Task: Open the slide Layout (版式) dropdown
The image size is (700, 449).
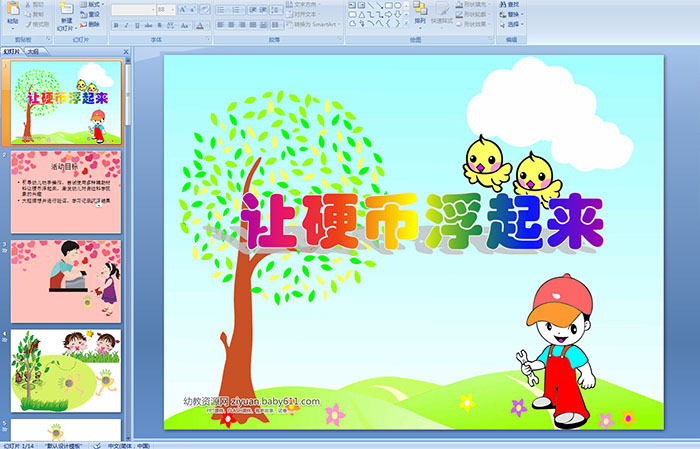Action: pyautogui.click(x=92, y=4)
